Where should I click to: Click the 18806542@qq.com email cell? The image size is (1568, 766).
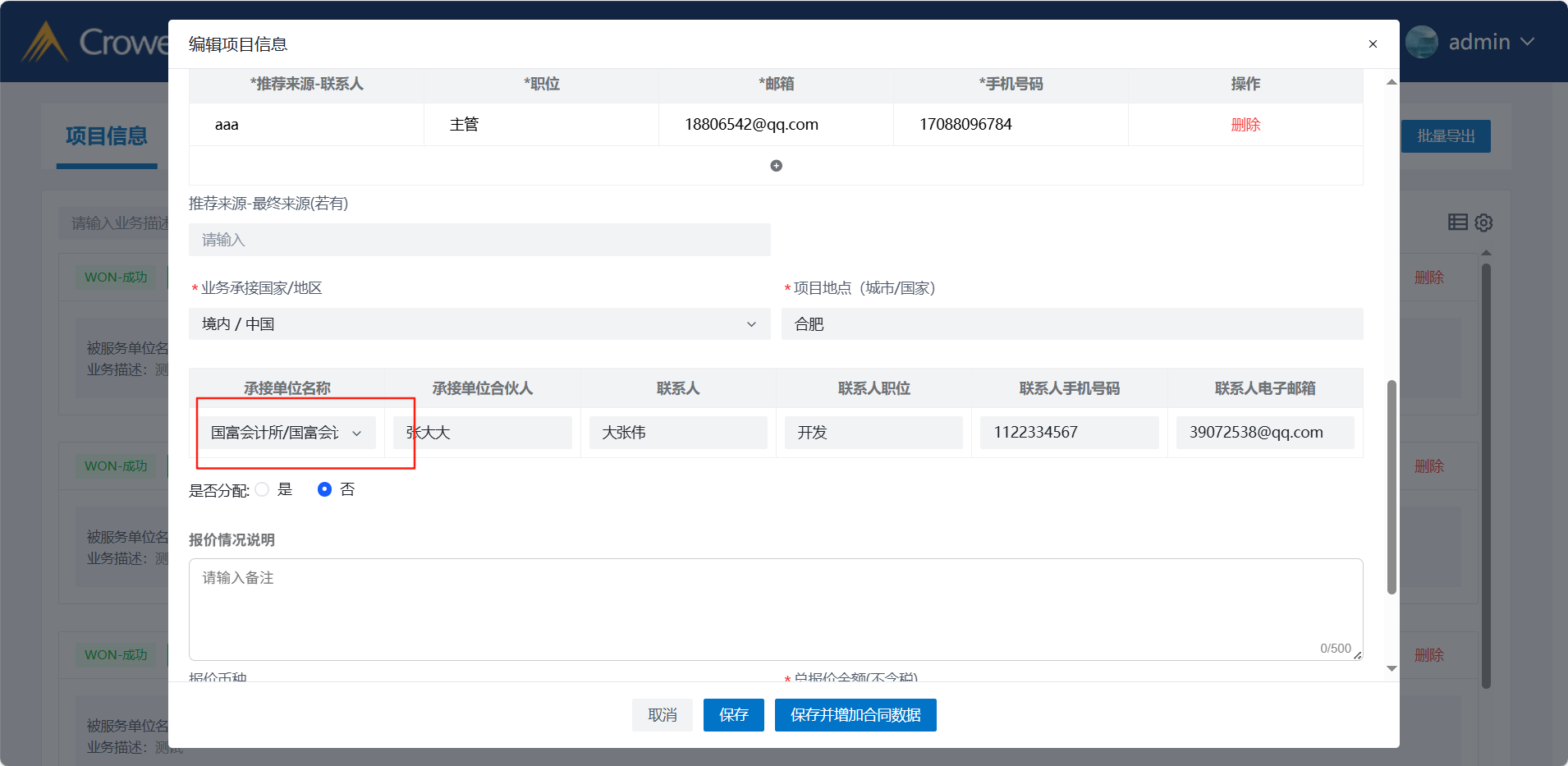[776, 125]
